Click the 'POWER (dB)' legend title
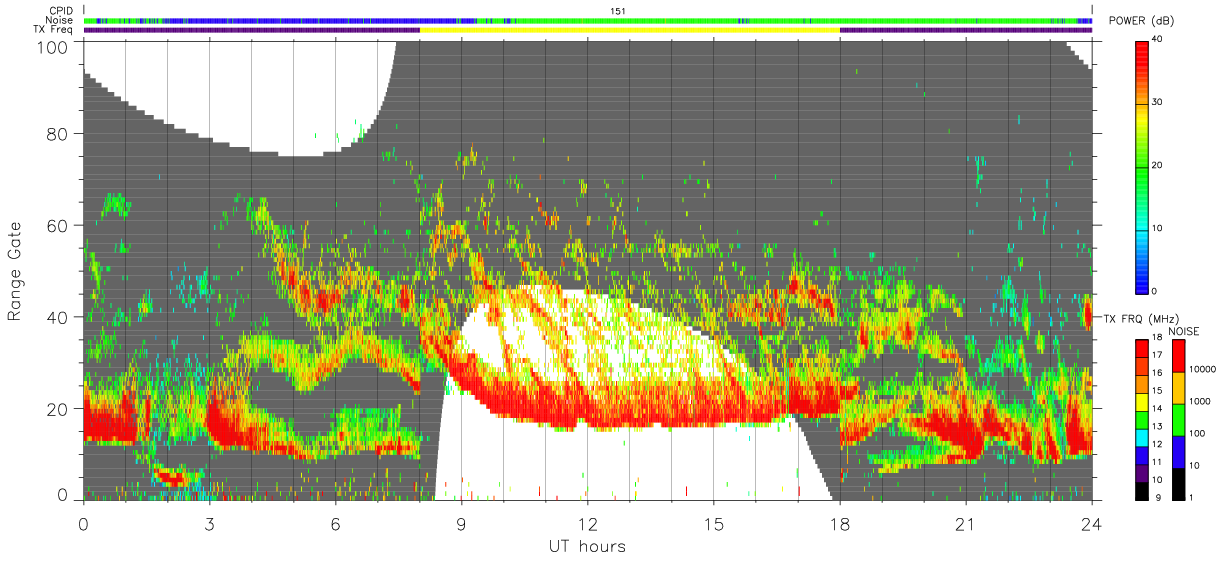This screenshot has height=567, width=1228. click(x=1143, y=21)
